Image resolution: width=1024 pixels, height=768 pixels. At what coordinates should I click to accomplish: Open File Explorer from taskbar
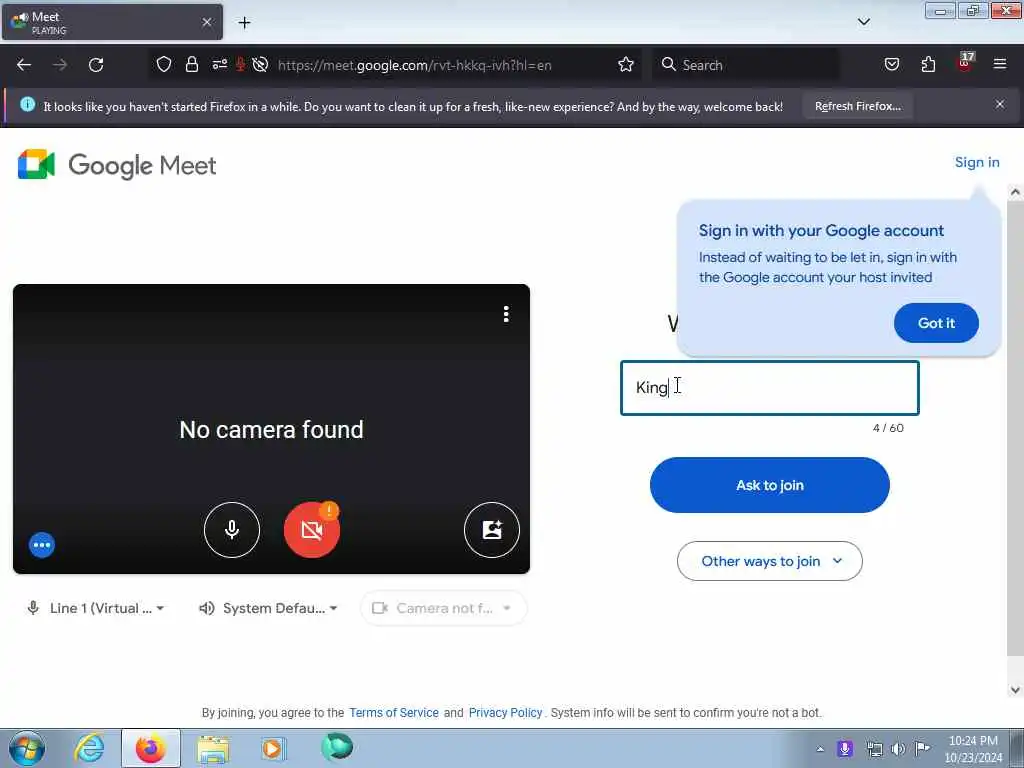(x=213, y=748)
